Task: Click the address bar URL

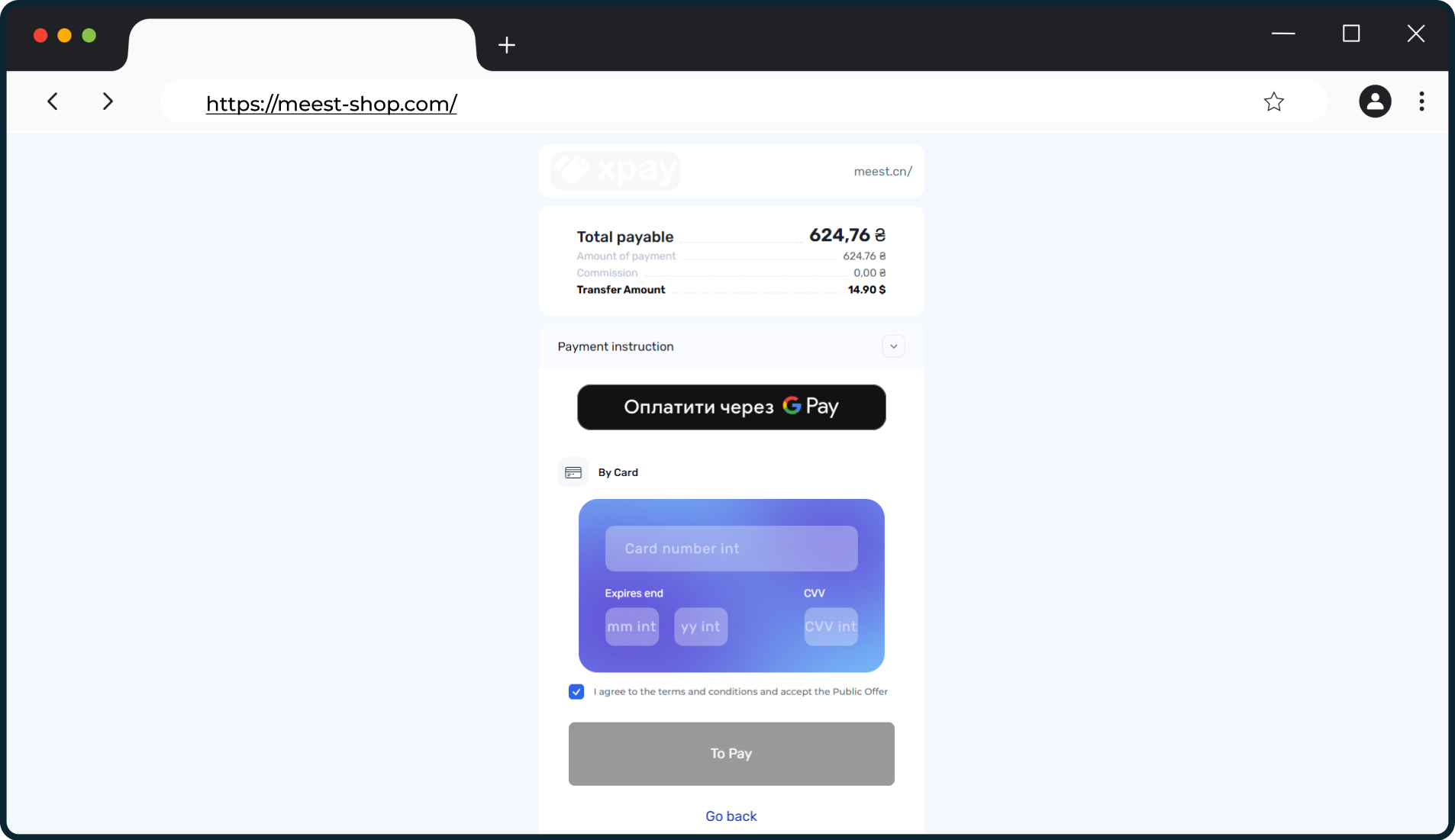Action: pyautogui.click(x=331, y=104)
